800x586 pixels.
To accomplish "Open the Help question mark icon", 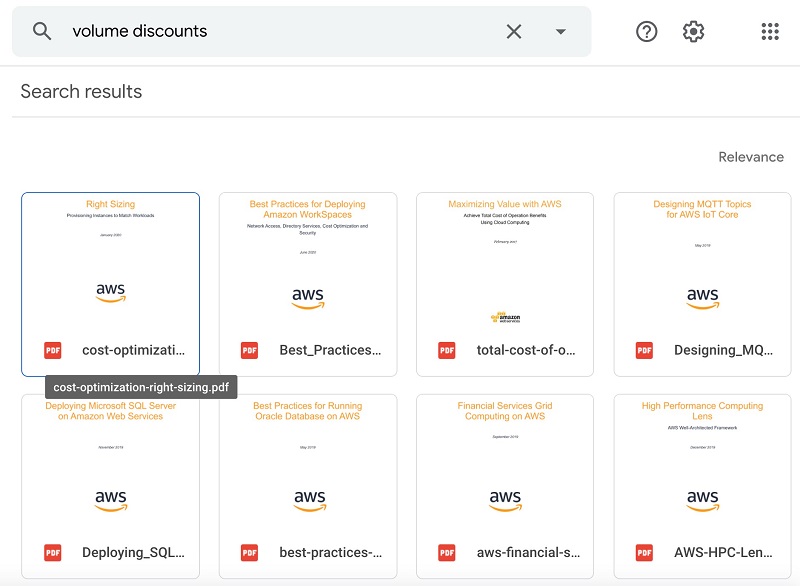I will [x=646, y=32].
